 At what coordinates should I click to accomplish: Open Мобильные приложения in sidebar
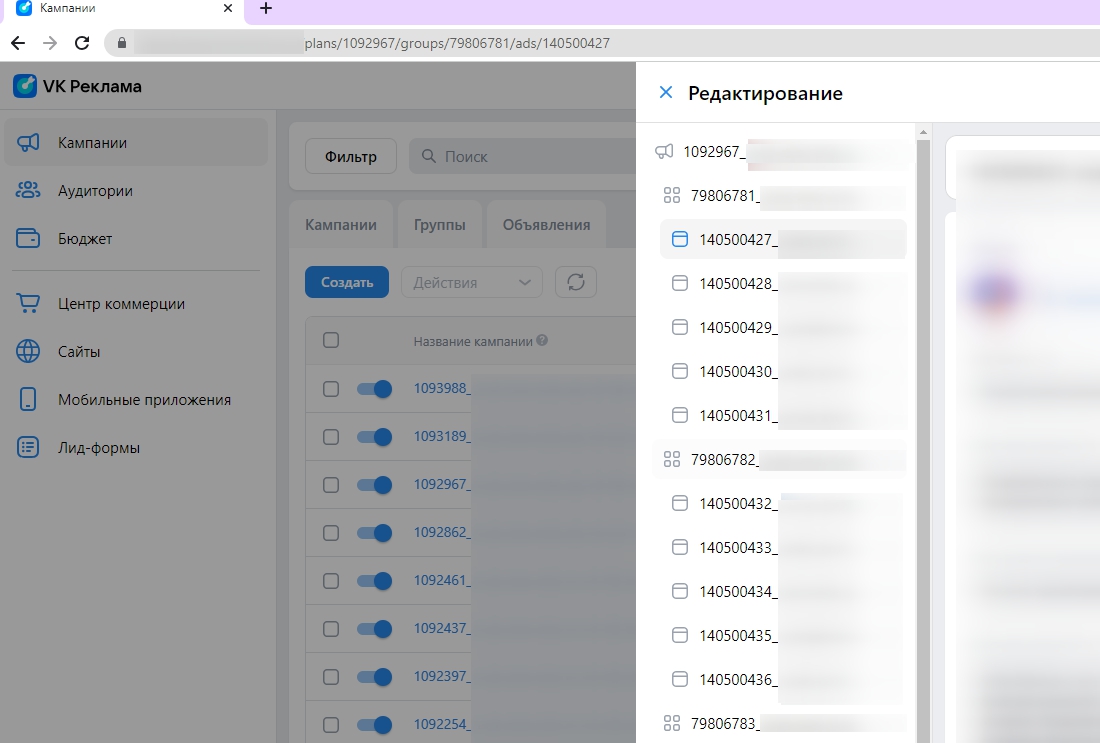click(x=144, y=400)
